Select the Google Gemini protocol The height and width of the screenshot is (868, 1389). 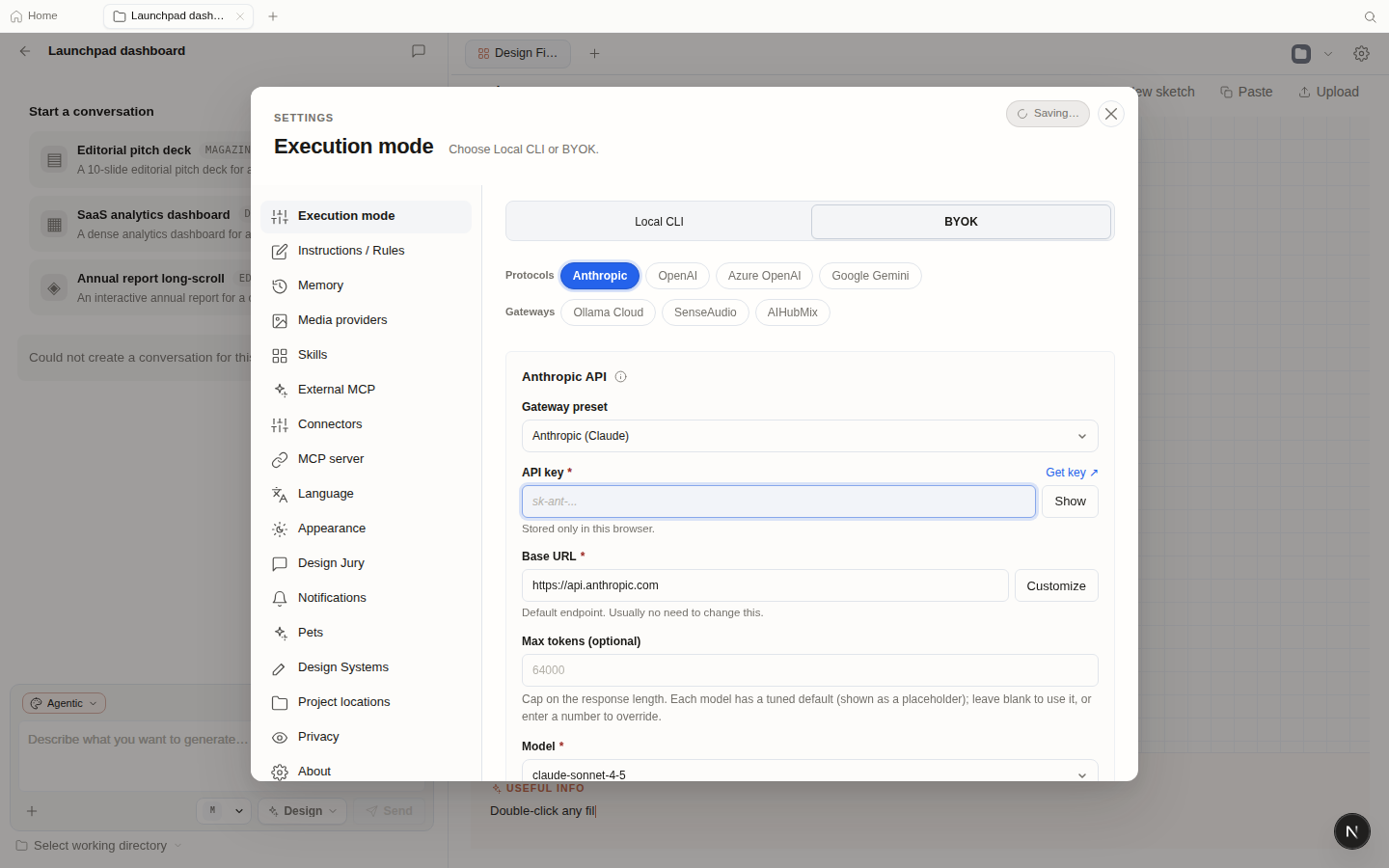pos(870,276)
